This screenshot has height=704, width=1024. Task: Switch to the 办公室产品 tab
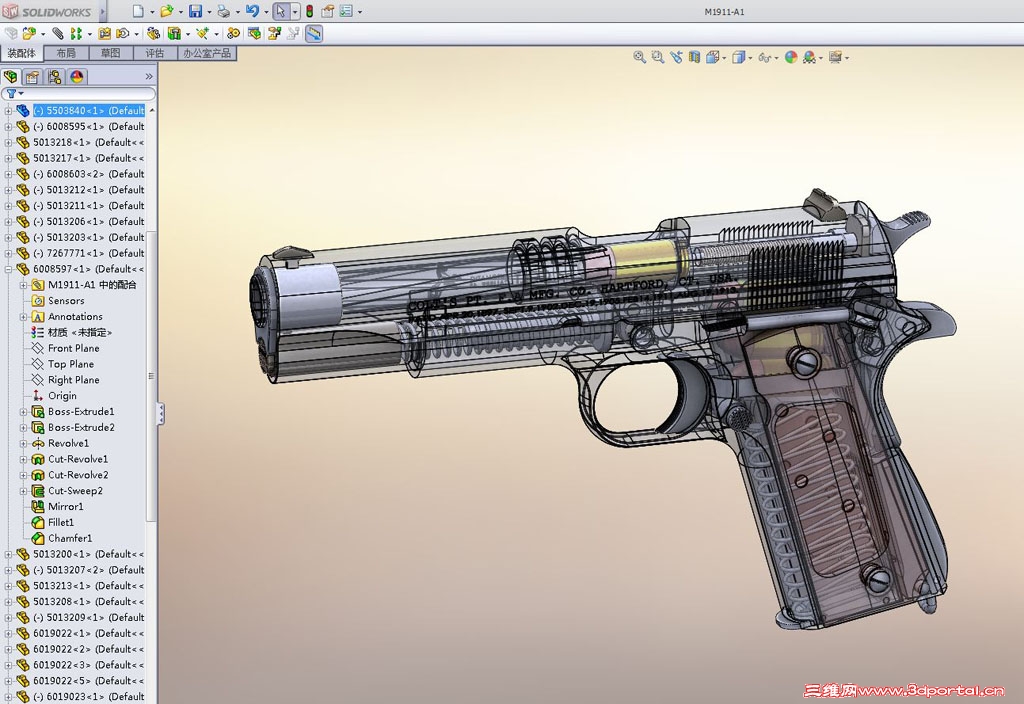coord(207,53)
